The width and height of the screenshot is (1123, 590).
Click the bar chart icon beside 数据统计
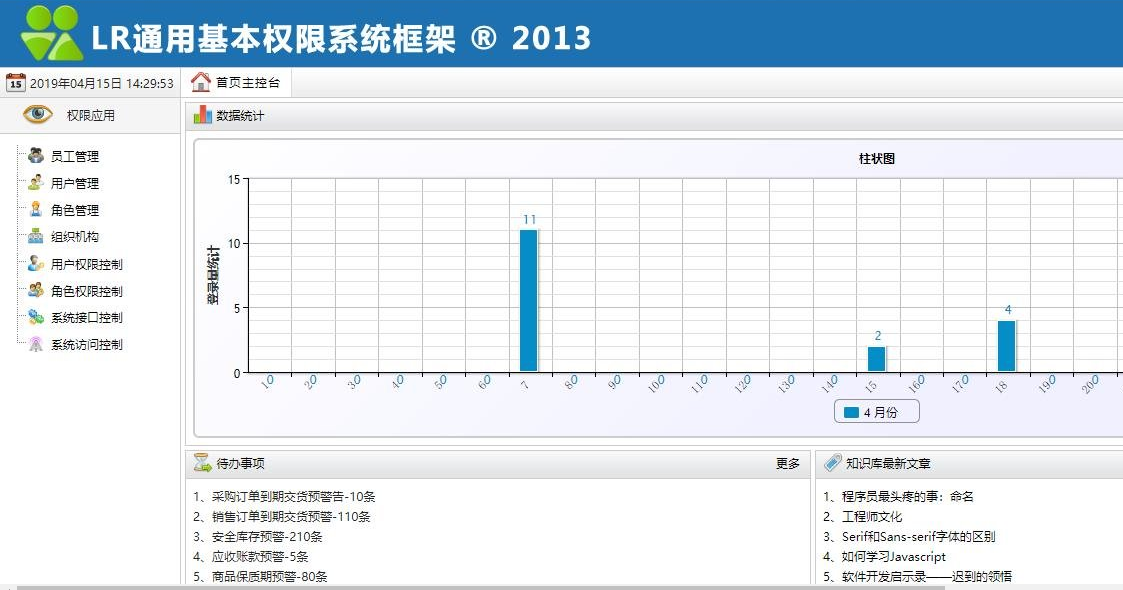[203, 115]
